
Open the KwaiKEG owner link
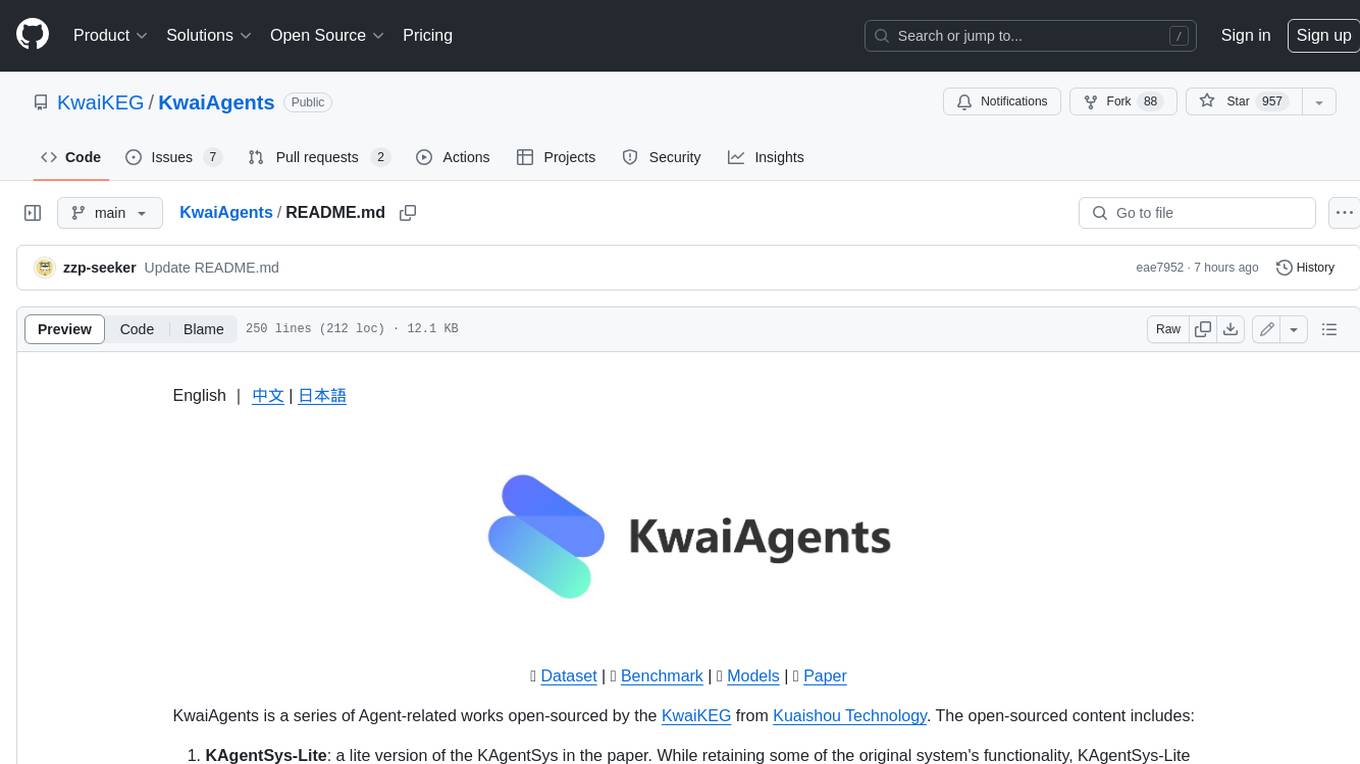click(x=100, y=102)
